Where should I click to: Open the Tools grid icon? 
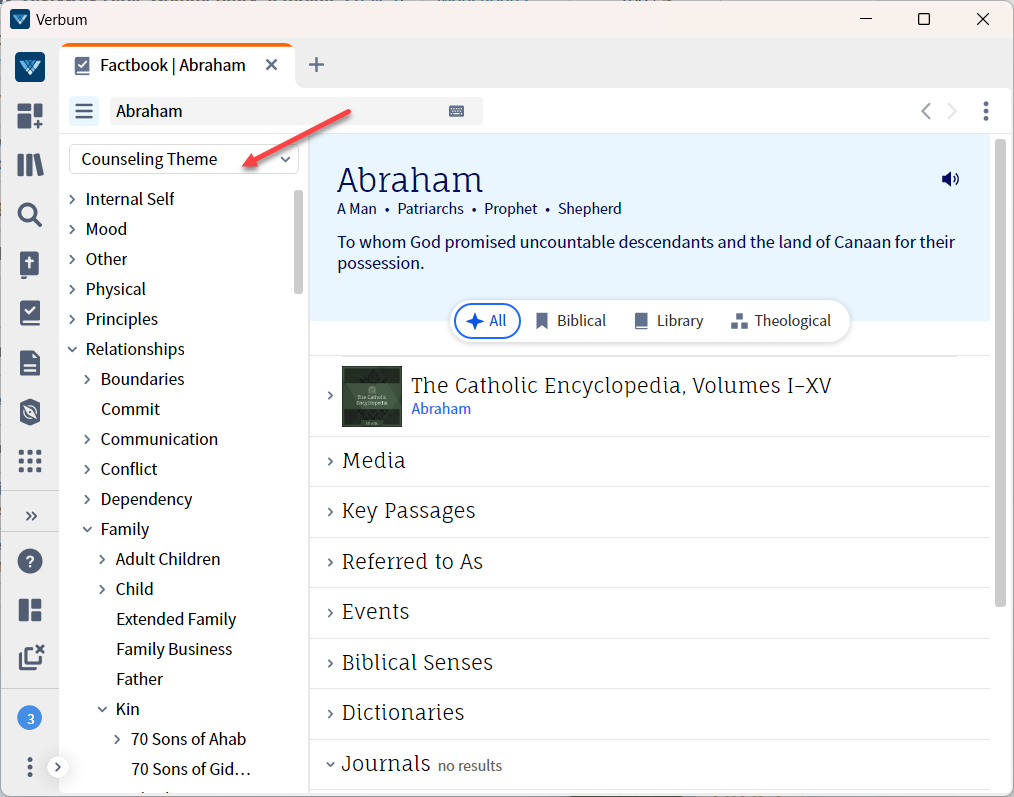(x=30, y=461)
